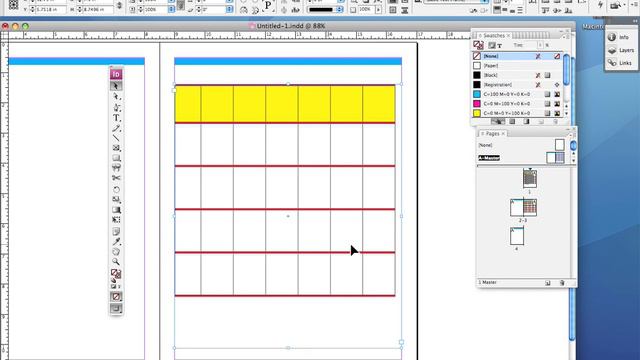Select the 2-3 spread thumbnail
The image size is (640, 360).
523,207
